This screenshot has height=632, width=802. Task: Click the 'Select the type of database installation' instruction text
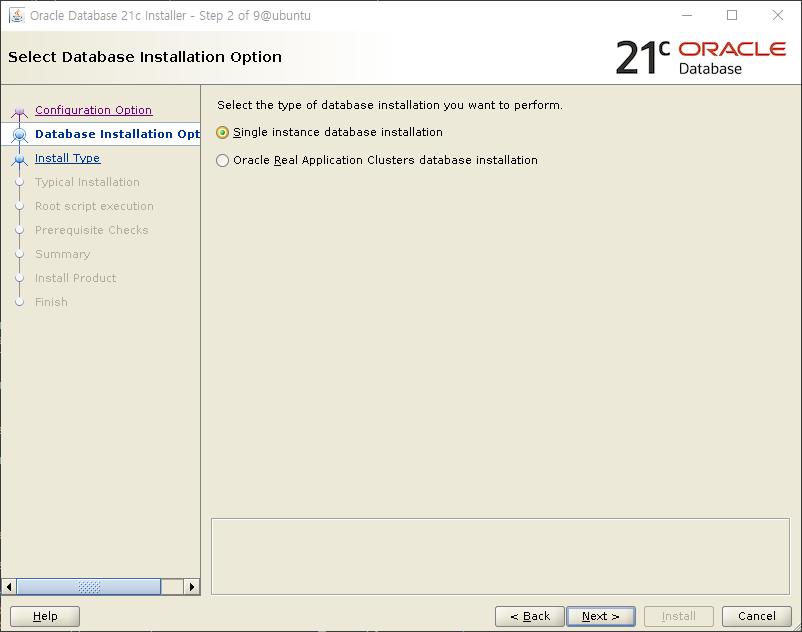(390, 105)
